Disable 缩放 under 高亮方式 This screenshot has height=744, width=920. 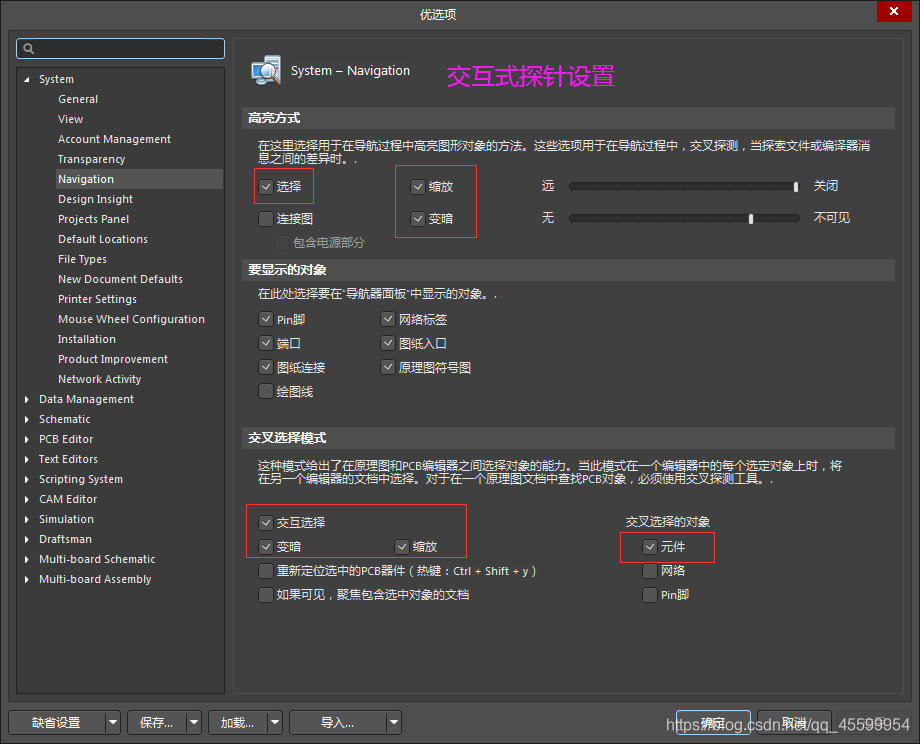tap(417, 186)
